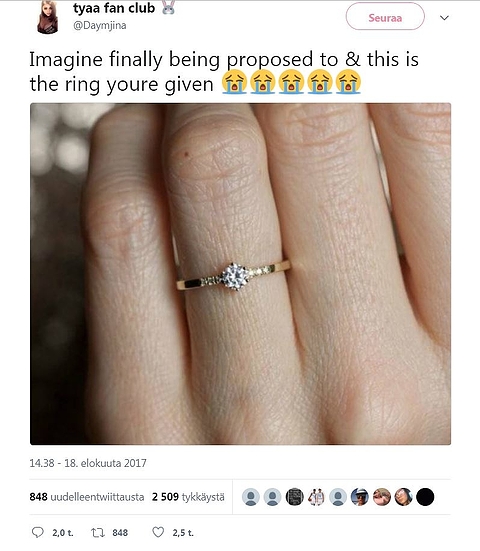Click the first default liker avatar

251,497
